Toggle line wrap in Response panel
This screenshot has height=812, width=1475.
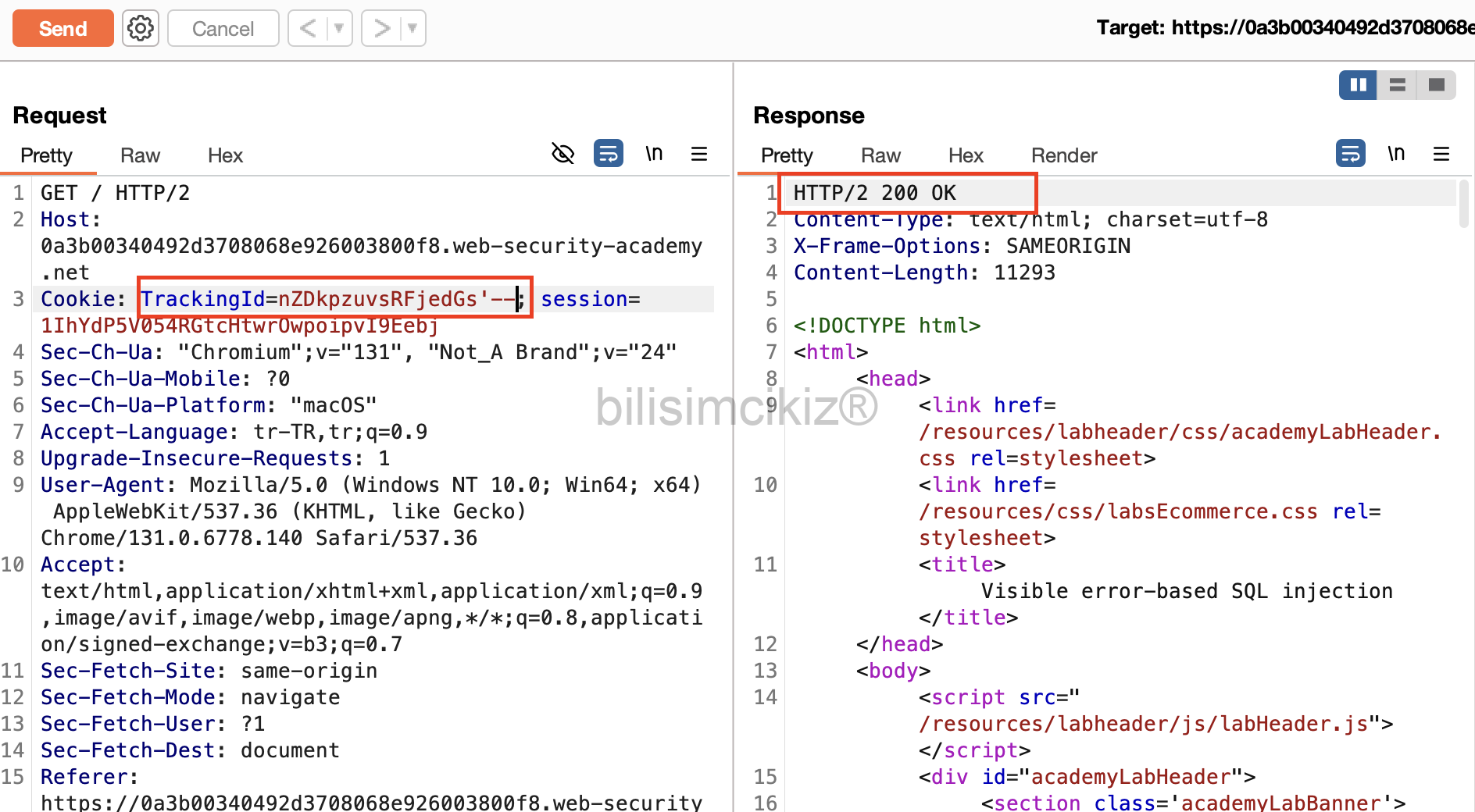1350,154
